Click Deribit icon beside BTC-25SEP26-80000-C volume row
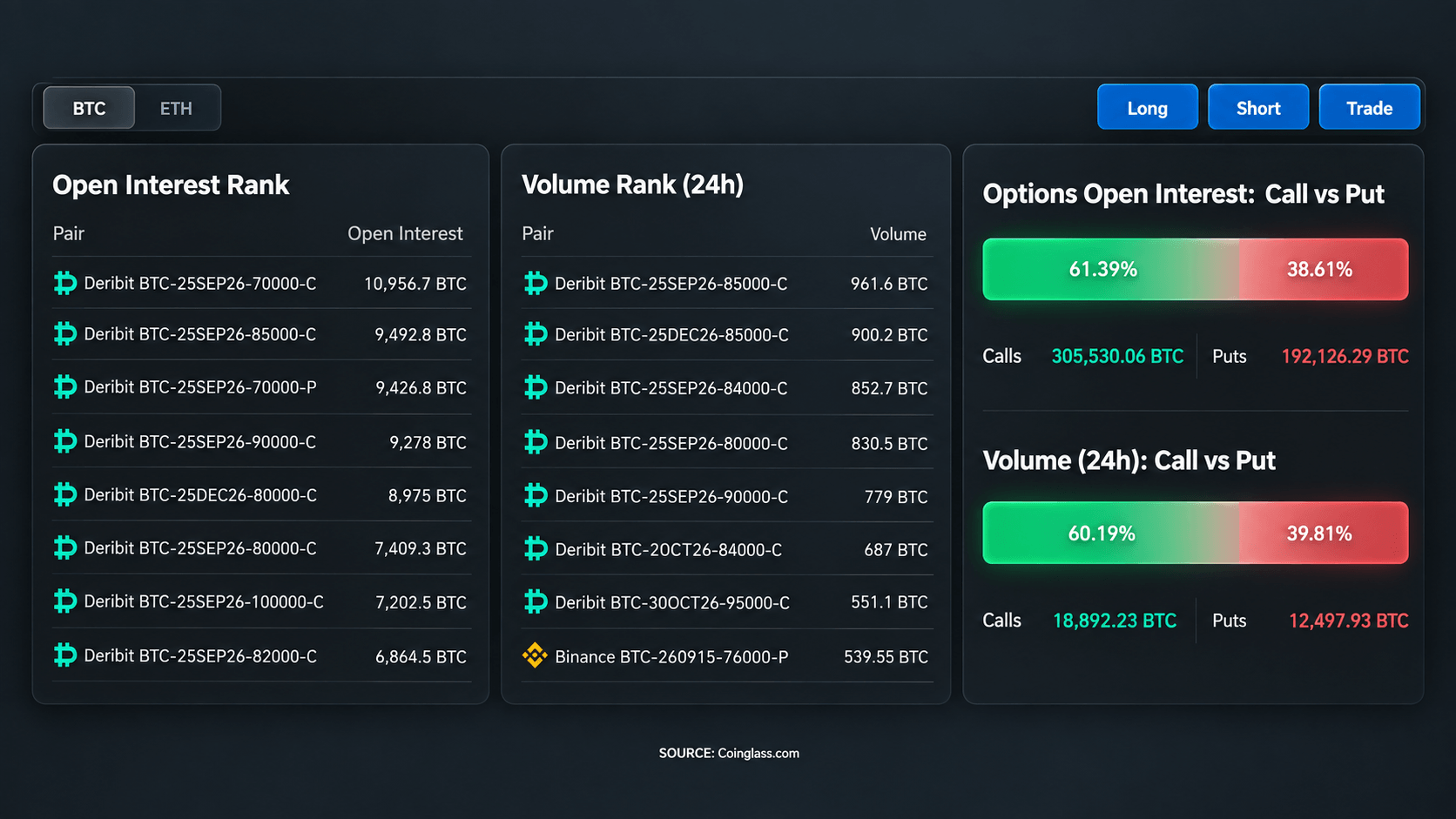The height and width of the screenshot is (819, 1456). tap(536, 443)
